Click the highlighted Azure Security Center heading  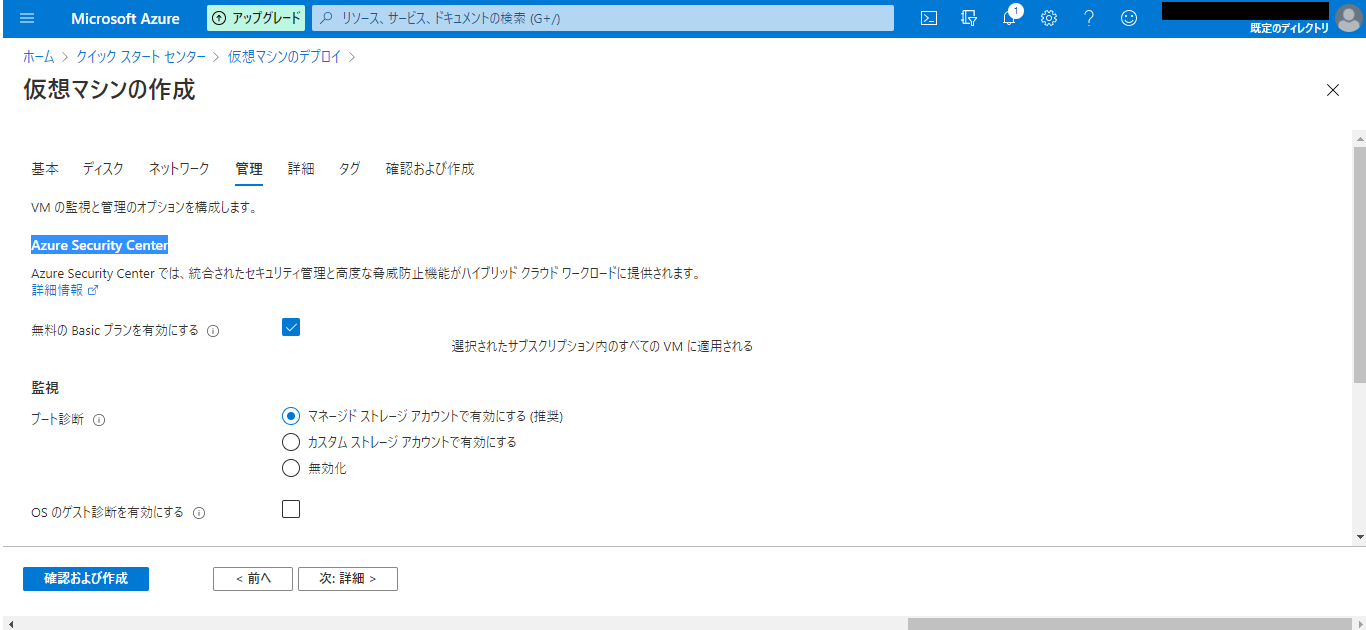point(100,245)
